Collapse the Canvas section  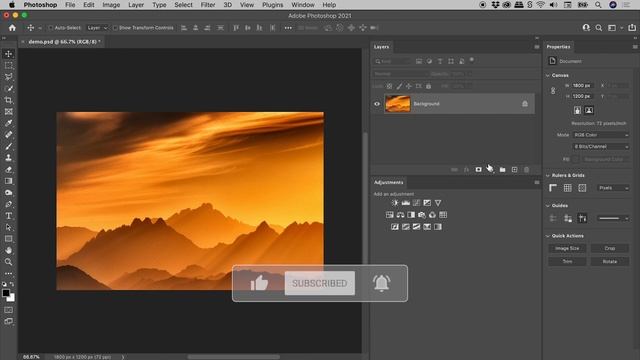click(x=548, y=76)
